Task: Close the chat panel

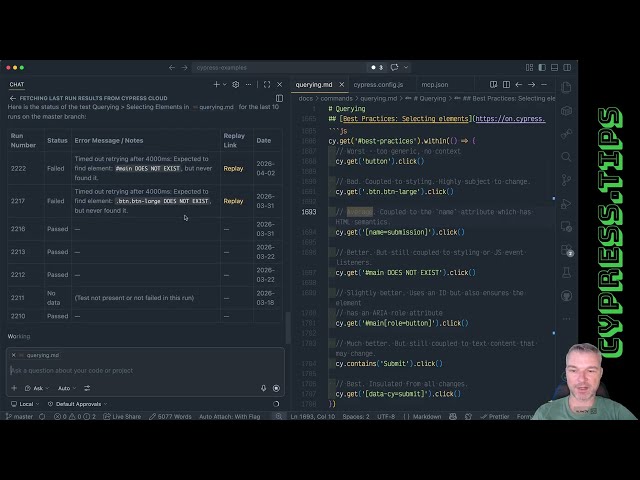Action: [x=280, y=84]
